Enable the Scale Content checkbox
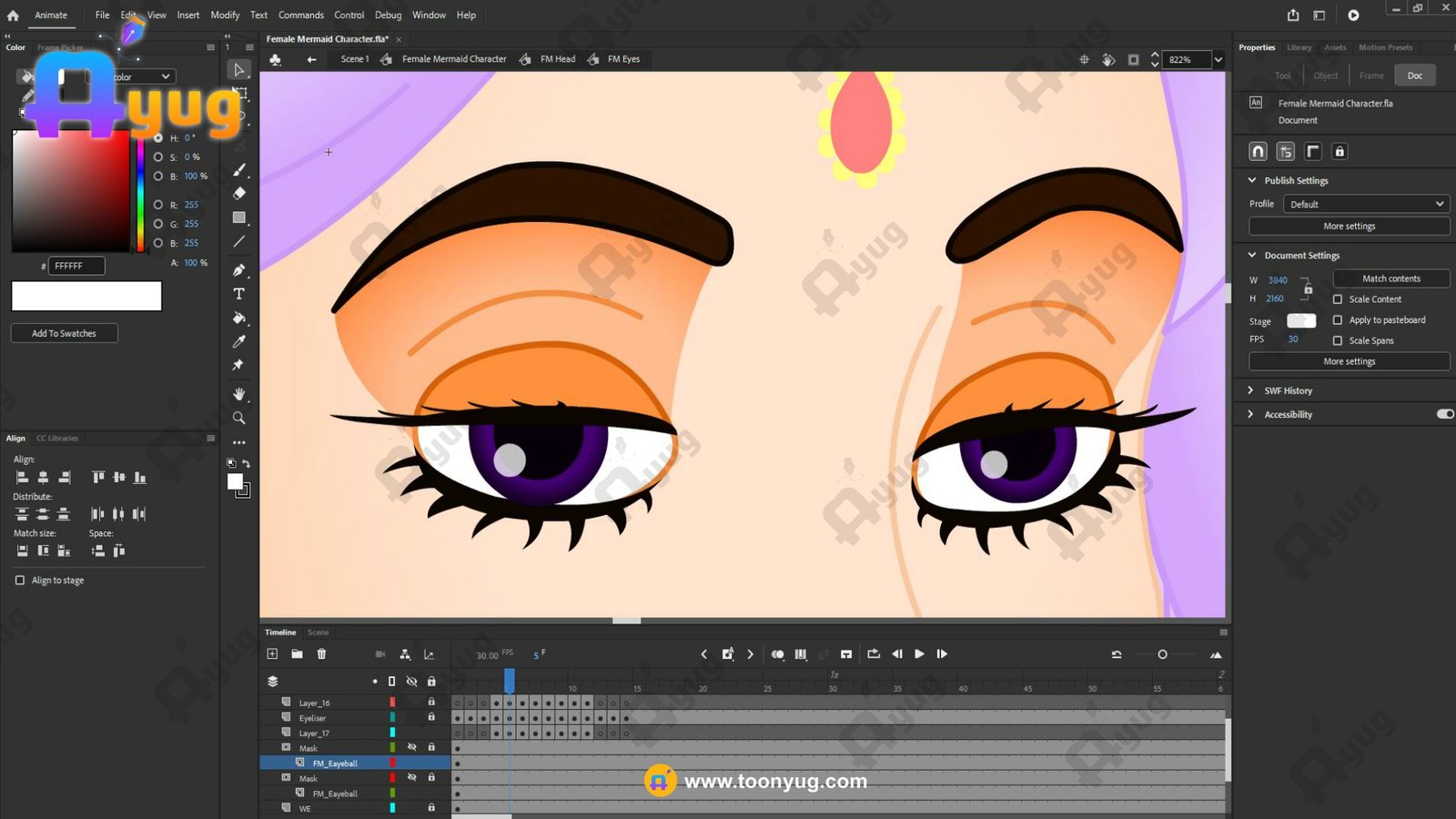Viewport: 1456px width, 819px height. click(x=1338, y=299)
